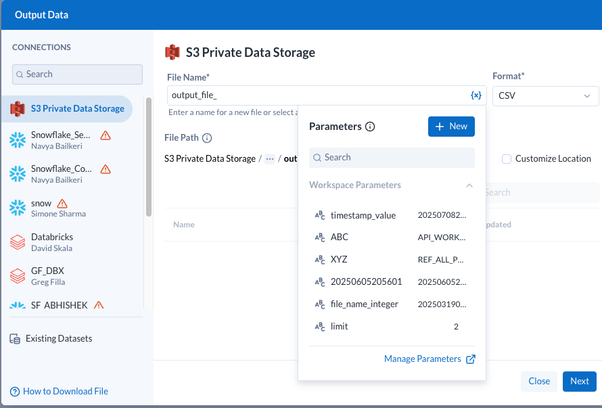Open the How to Download File link

(x=65, y=391)
